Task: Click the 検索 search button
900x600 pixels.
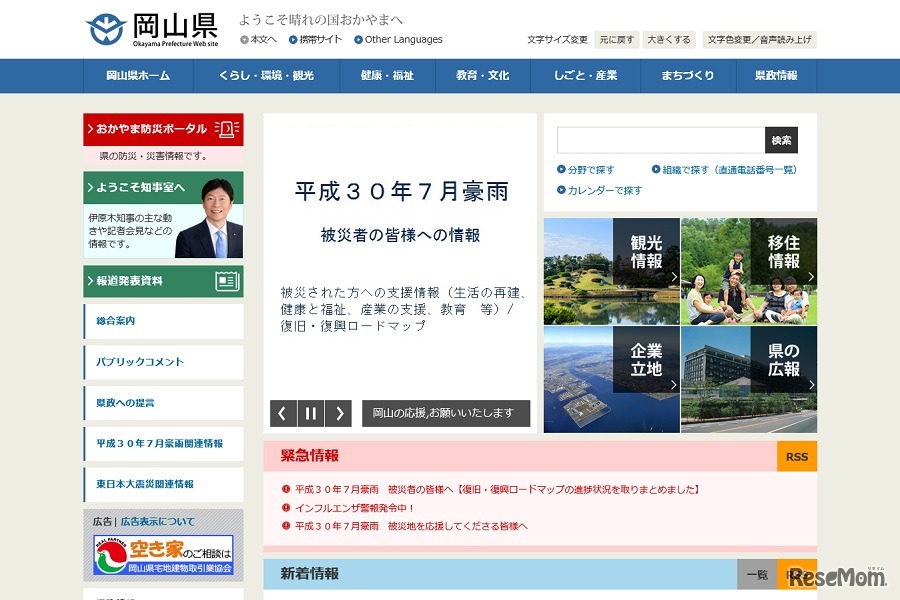Action: point(780,140)
